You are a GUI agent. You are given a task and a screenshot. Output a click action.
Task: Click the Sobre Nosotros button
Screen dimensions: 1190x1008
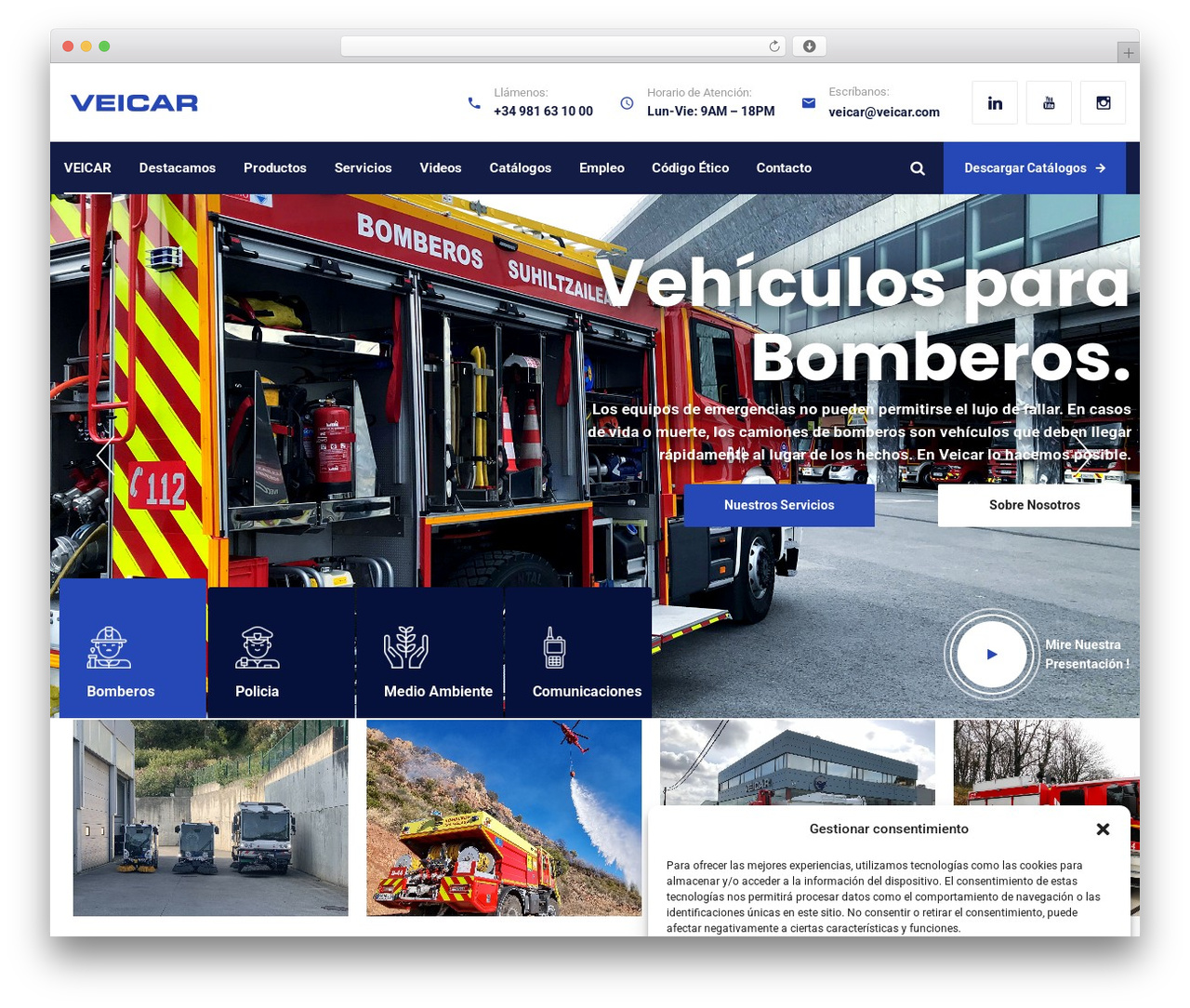click(1035, 506)
